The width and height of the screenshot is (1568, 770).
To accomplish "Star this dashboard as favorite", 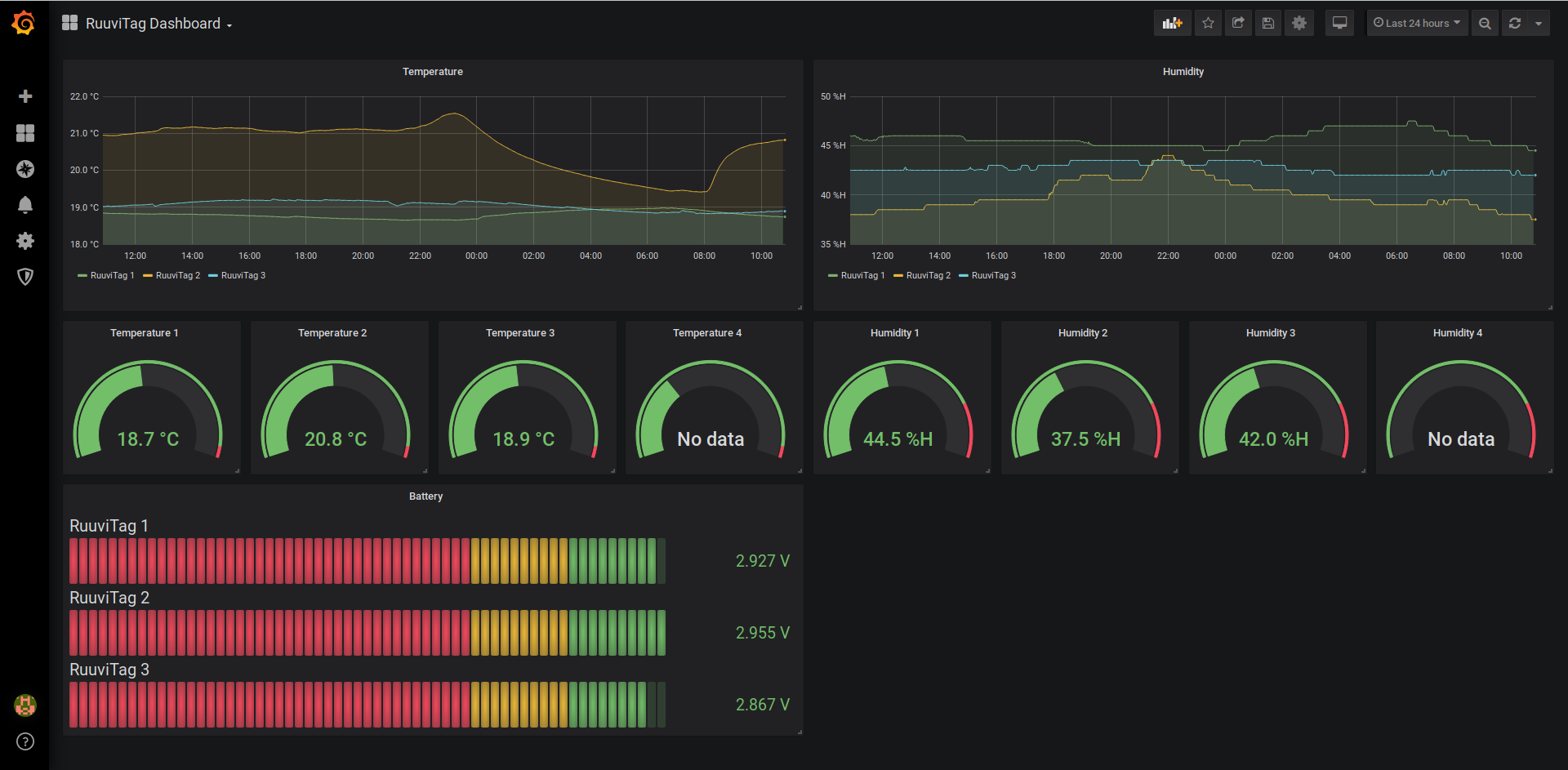I will pos(1209,23).
